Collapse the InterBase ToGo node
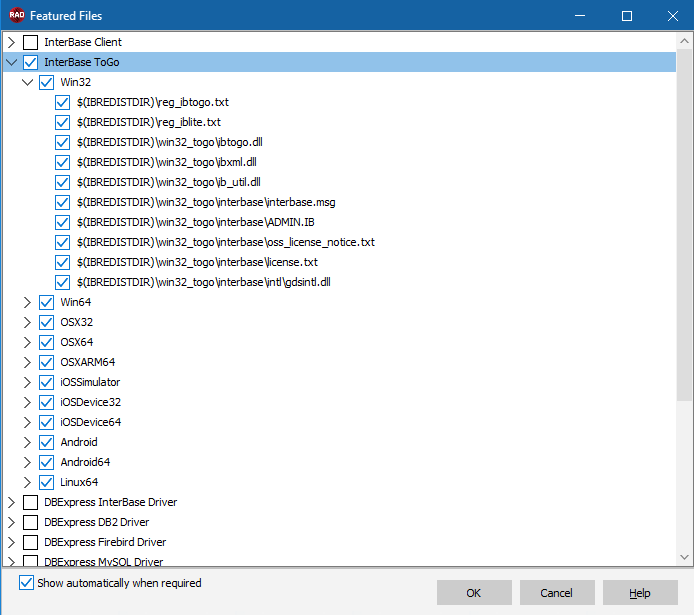 point(12,62)
